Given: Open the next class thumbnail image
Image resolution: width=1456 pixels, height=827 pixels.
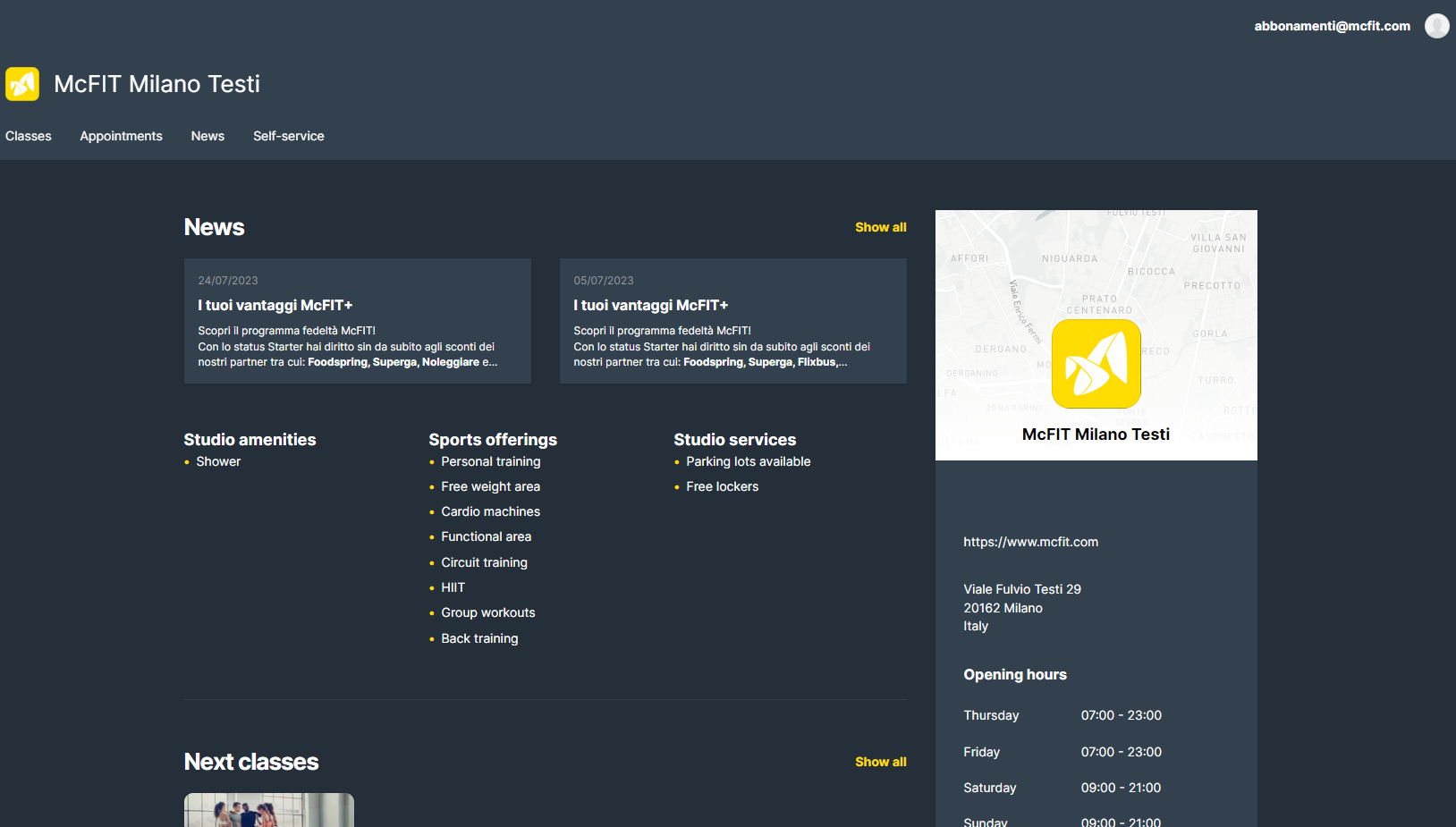Looking at the screenshot, I should (269, 810).
